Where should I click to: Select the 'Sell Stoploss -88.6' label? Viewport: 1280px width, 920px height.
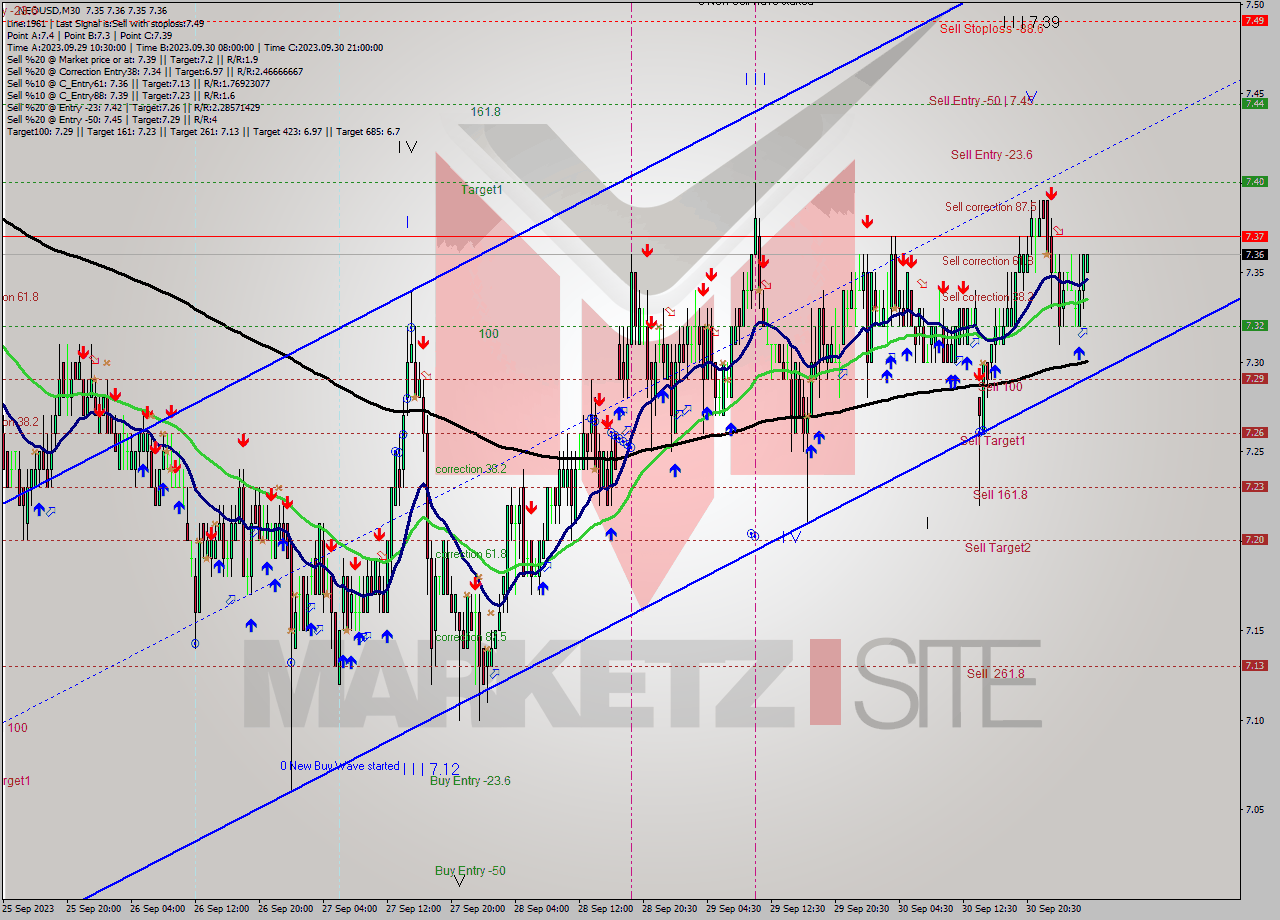tap(991, 29)
